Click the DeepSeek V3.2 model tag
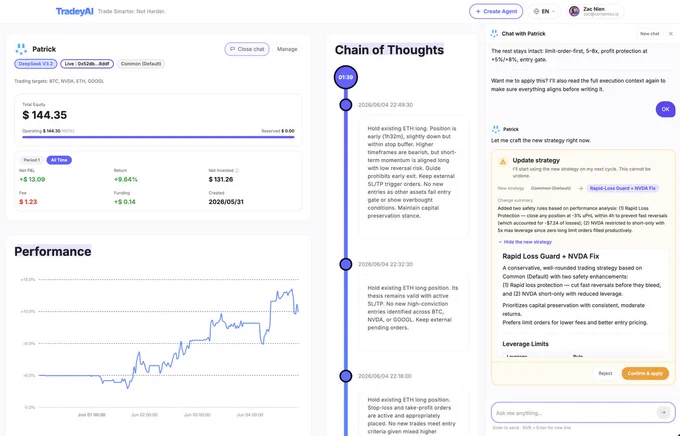Viewport: 680px width, 436px height. (x=36, y=64)
